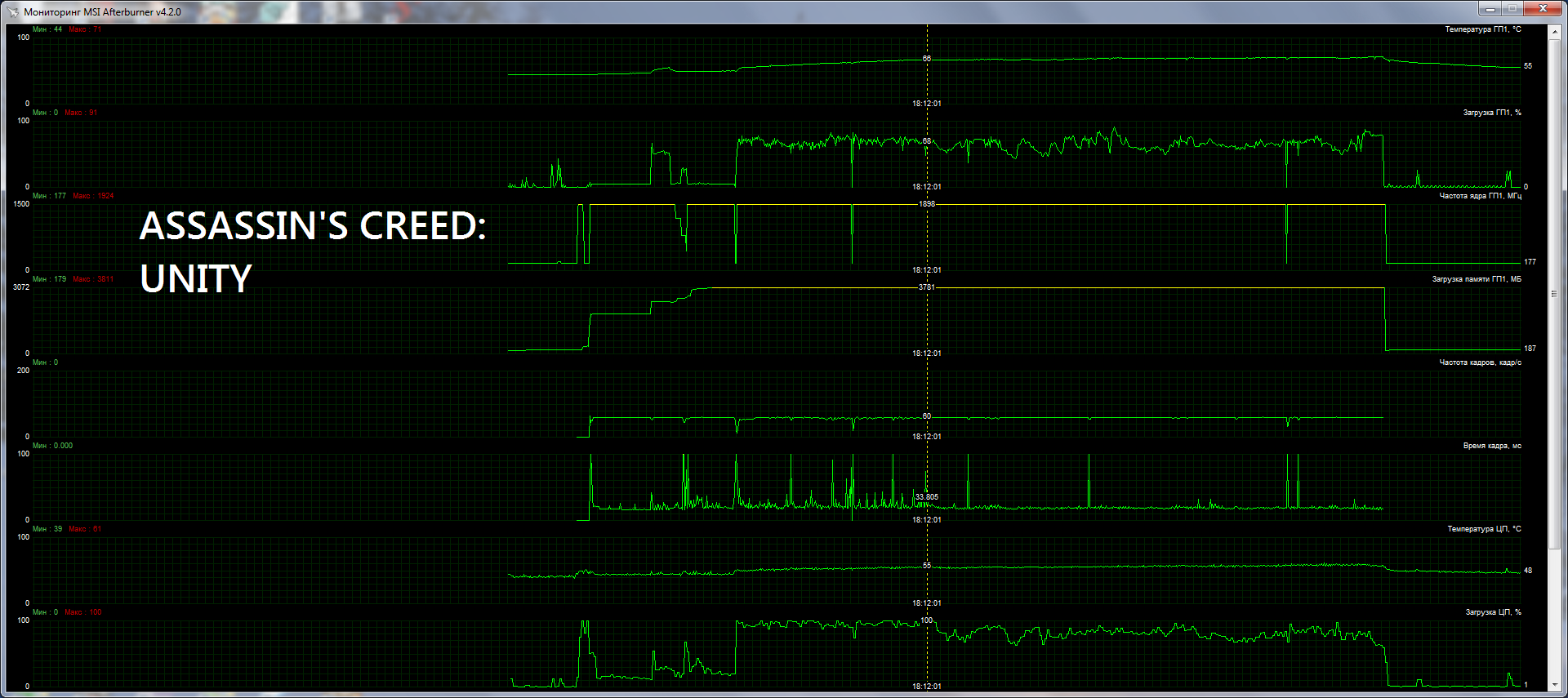This screenshot has width=1568, height=698.
Task: Click the 'Частота кадров, кадр/с' label
Action: click(x=1480, y=362)
